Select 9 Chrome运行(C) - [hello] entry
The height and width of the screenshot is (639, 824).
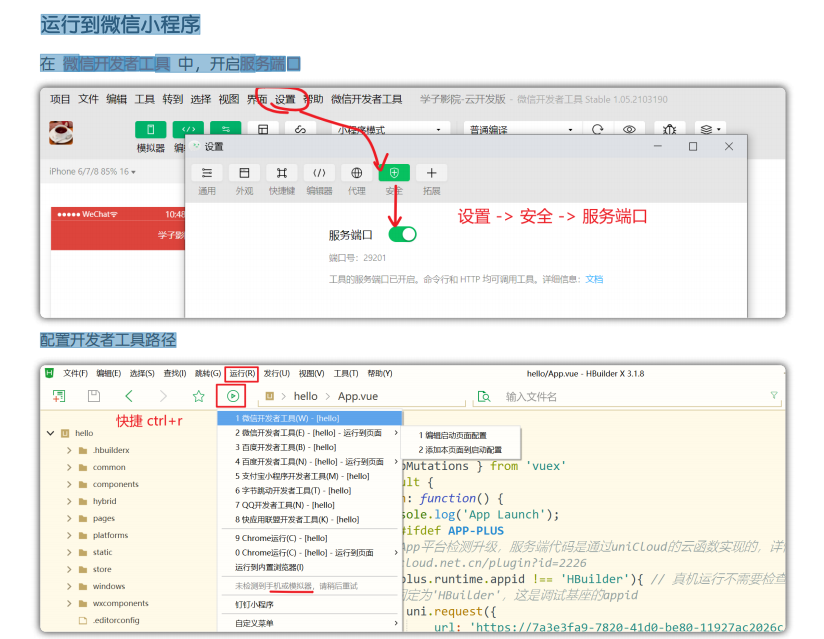pos(310,538)
